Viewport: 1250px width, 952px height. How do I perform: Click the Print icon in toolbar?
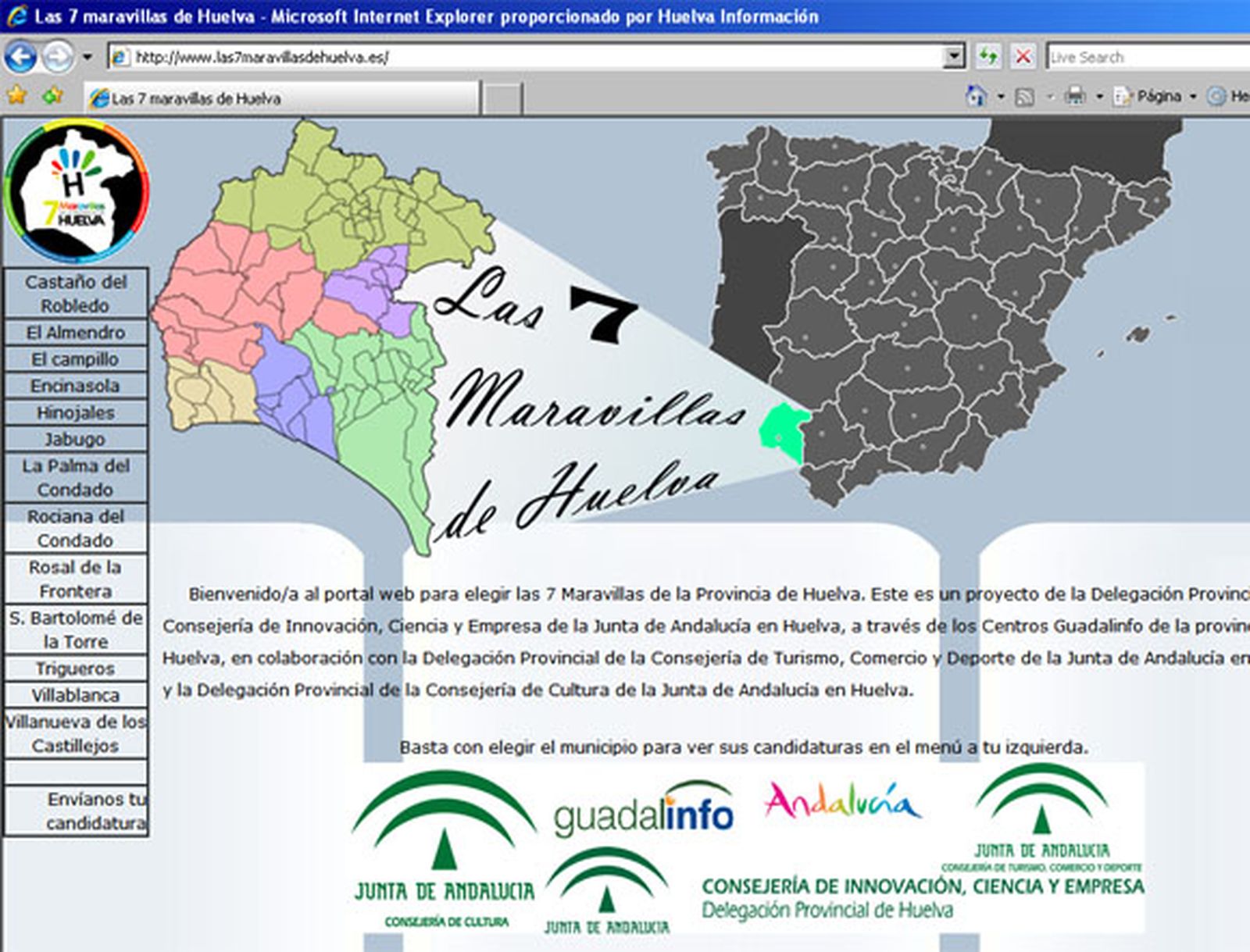tap(1076, 97)
